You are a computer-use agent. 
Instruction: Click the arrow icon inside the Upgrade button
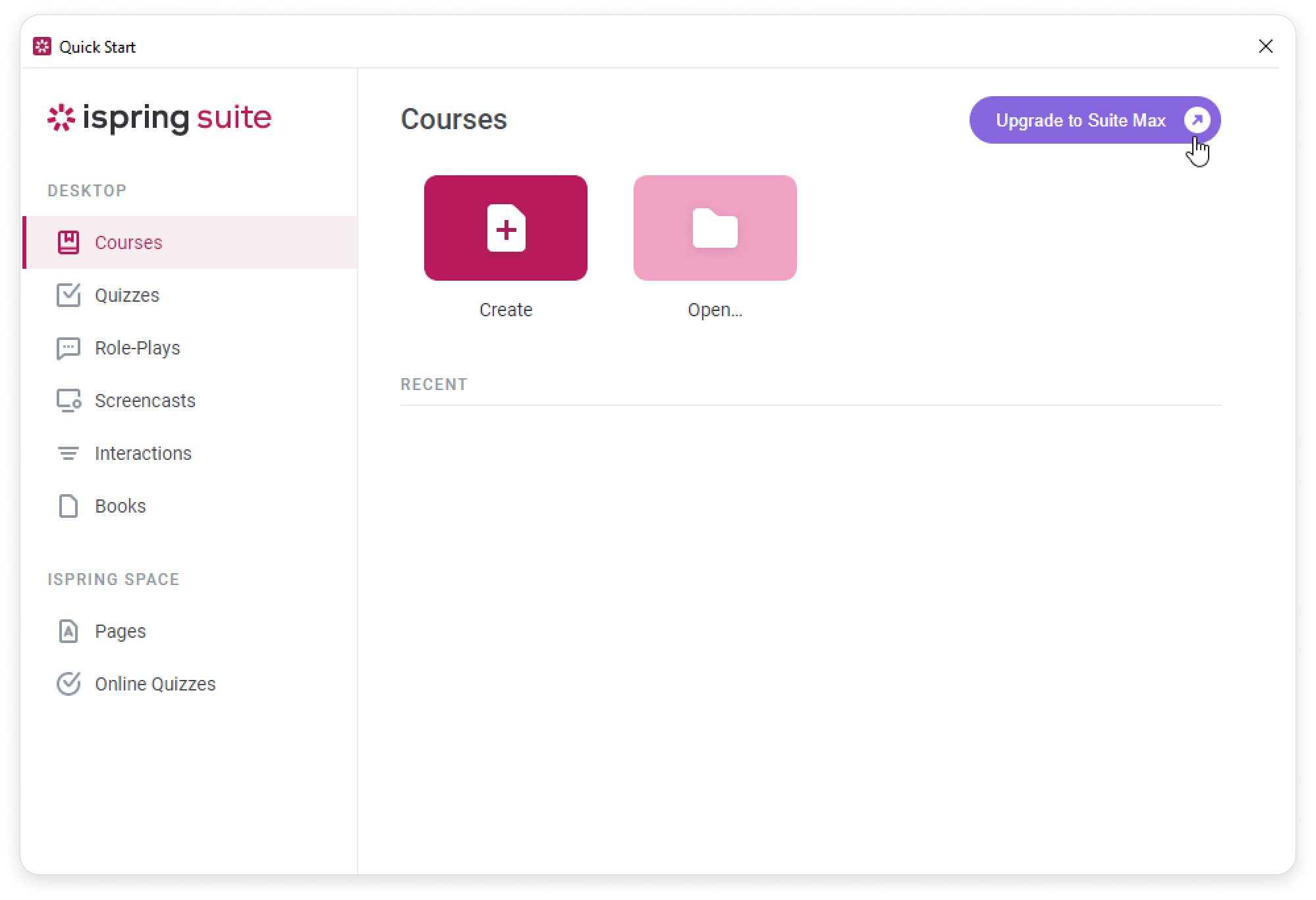pos(1198,120)
